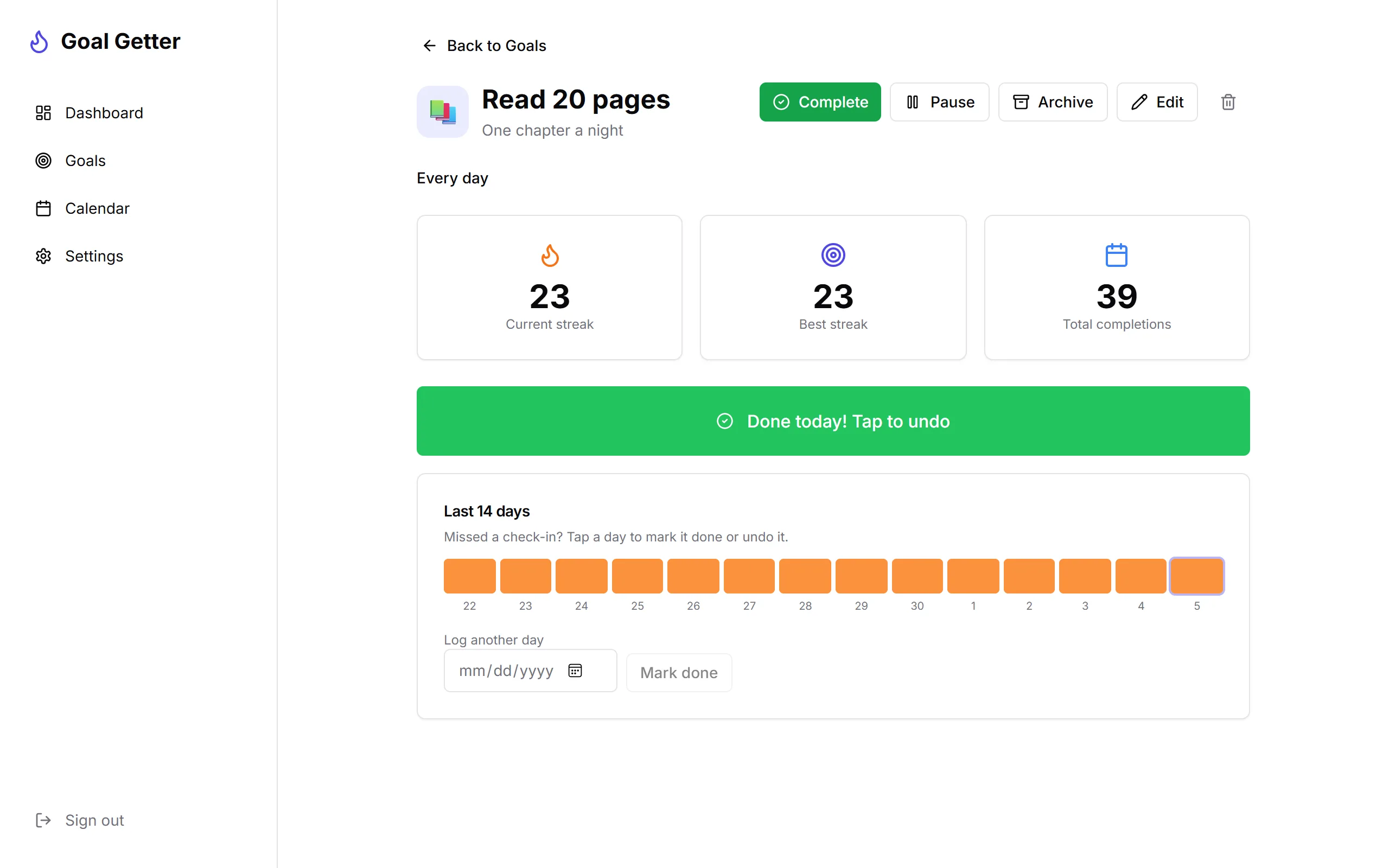Edit the goal details
Screen dimensions: 1389x868
(x=1157, y=101)
